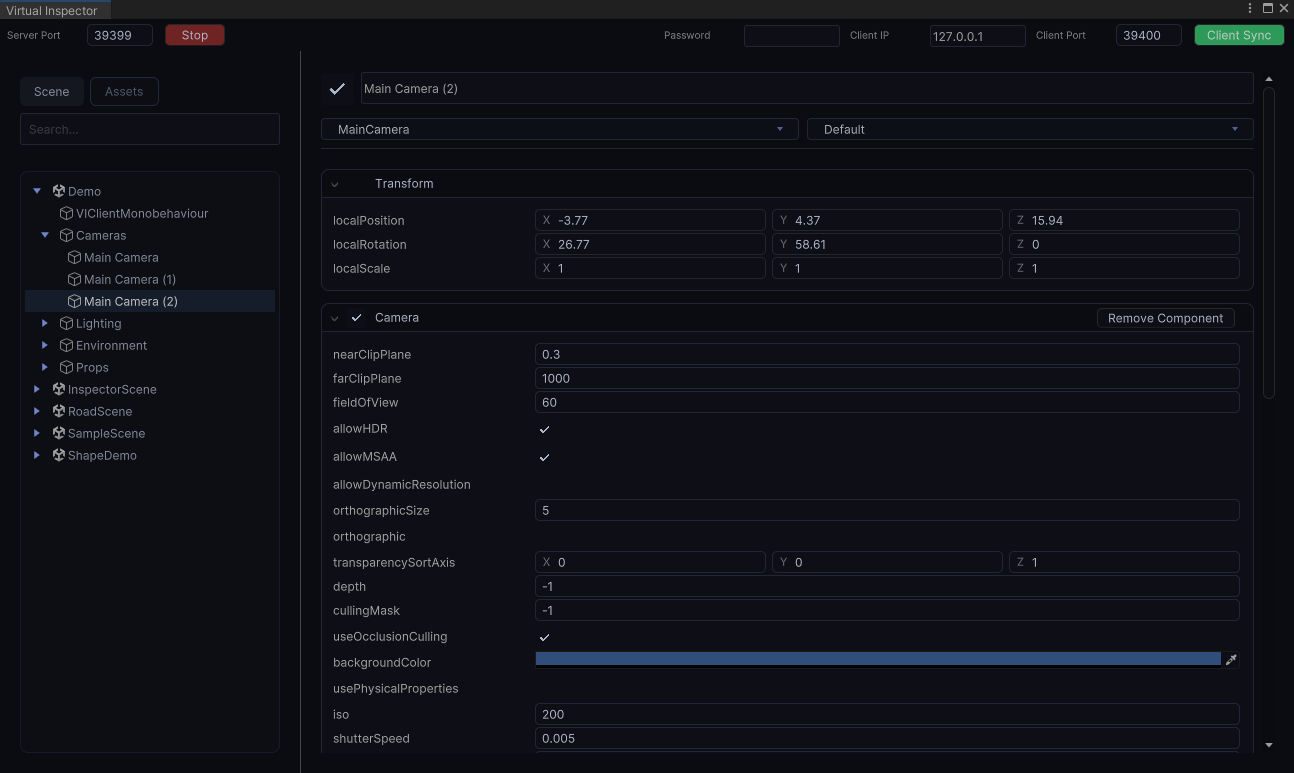Click the RoadScene scene icon

tap(58, 411)
